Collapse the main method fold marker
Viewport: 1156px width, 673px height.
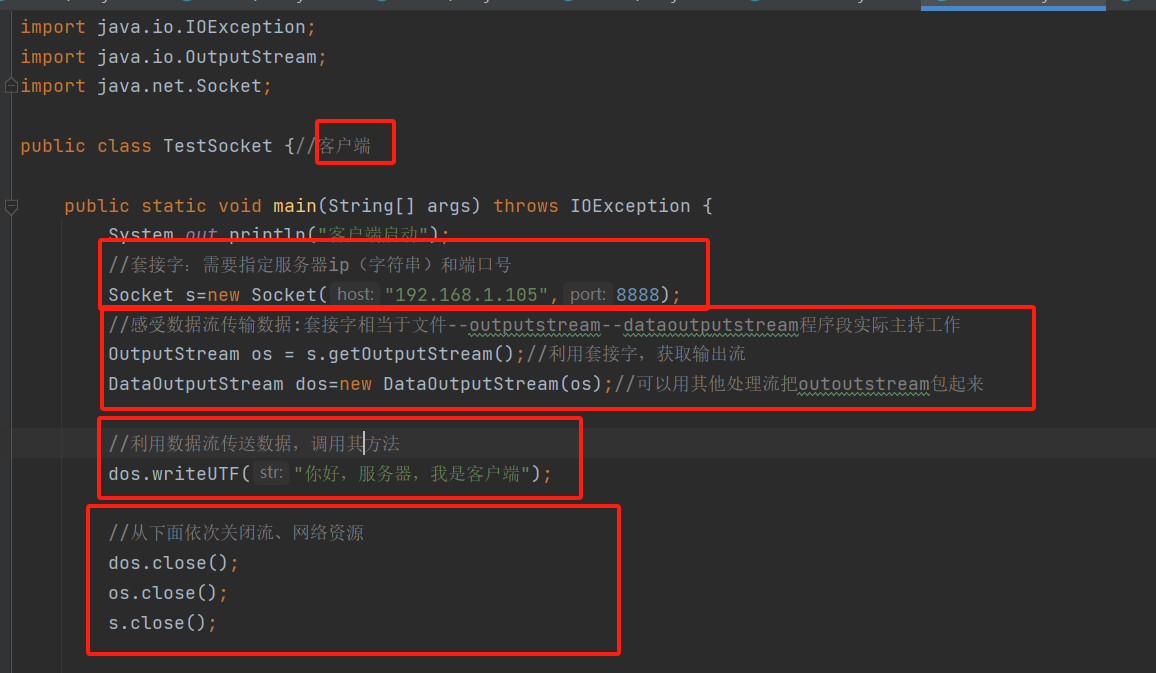click(11, 206)
